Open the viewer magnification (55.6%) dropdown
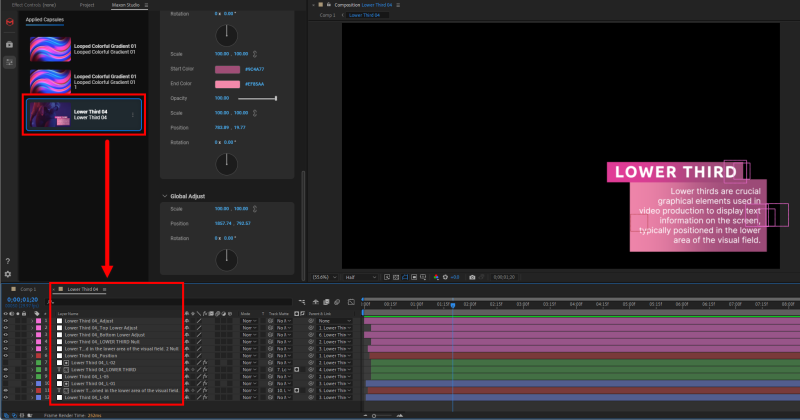 [x=324, y=277]
